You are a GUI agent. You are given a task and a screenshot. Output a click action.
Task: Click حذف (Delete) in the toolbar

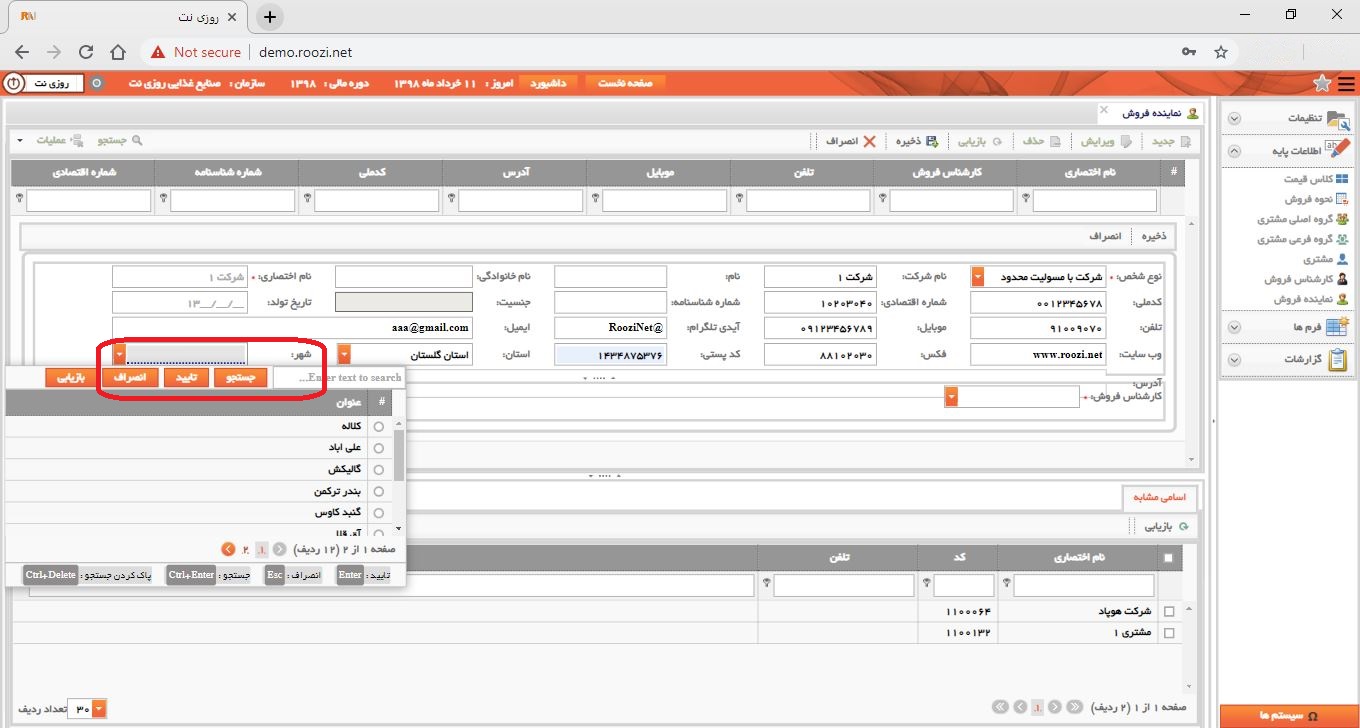[1042, 141]
